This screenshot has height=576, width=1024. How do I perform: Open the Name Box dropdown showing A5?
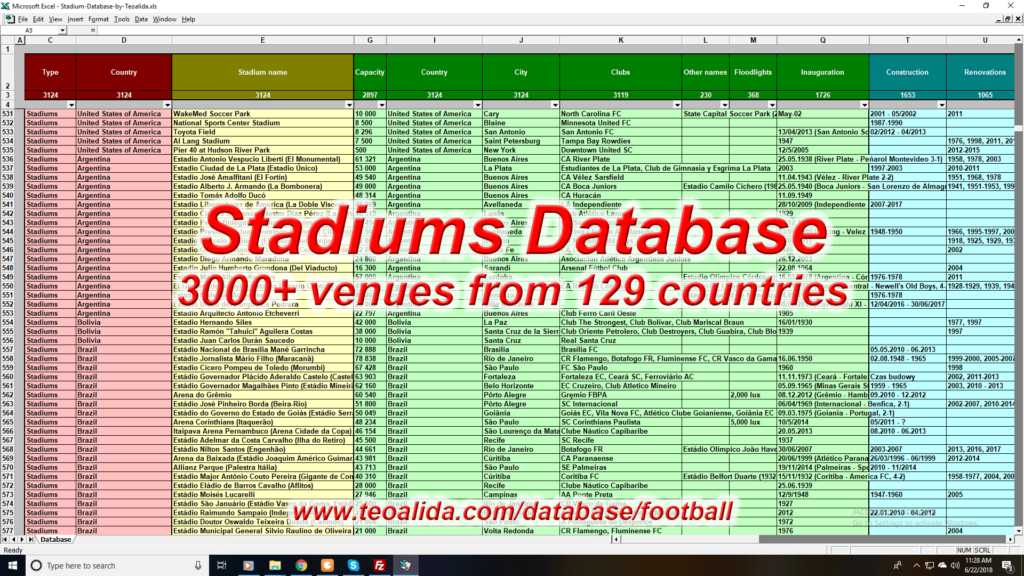click(x=62, y=30)
